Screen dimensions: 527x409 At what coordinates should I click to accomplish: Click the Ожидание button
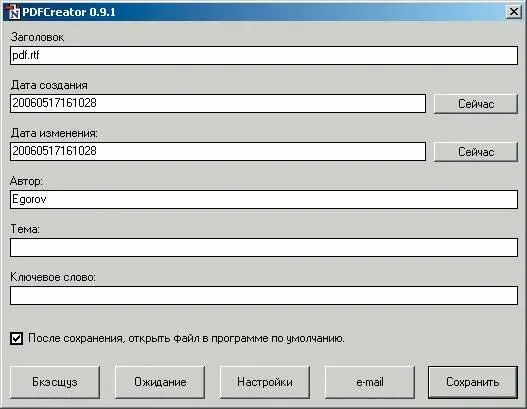click(160, 382)
